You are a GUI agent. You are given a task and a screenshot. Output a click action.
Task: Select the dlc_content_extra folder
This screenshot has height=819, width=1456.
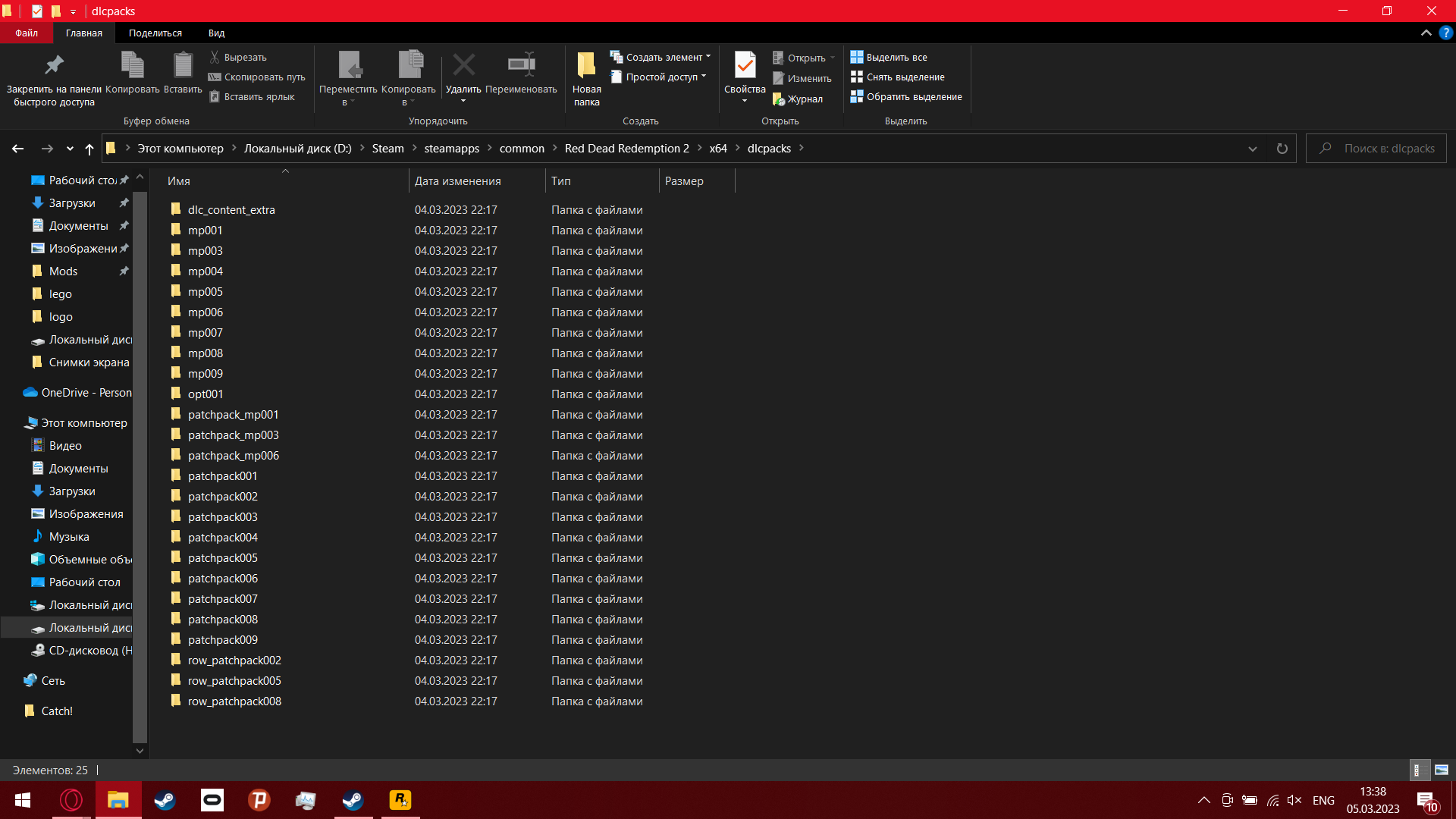[231, 210]
